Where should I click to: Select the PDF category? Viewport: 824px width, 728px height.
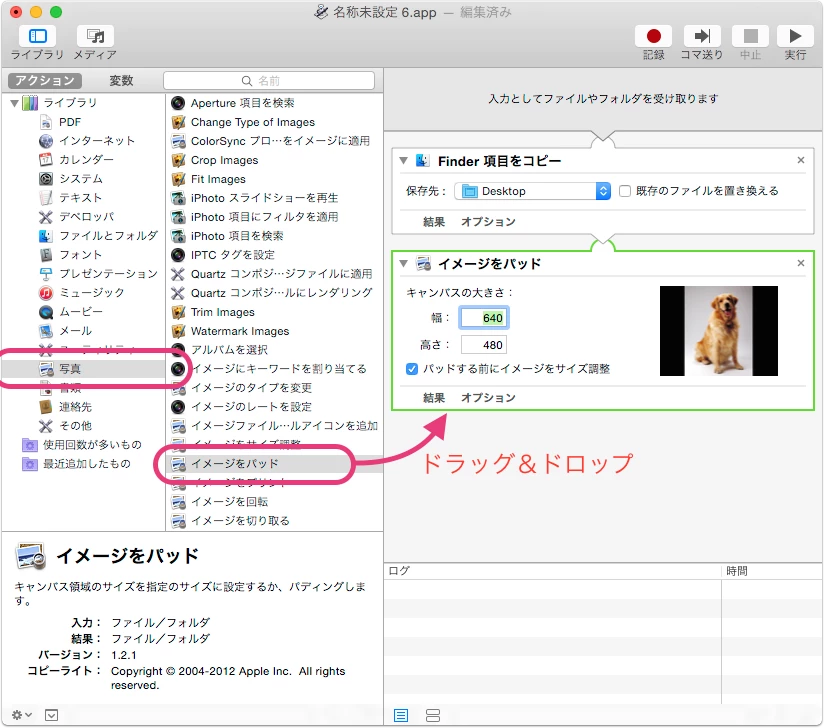click(x=70, y=122)
